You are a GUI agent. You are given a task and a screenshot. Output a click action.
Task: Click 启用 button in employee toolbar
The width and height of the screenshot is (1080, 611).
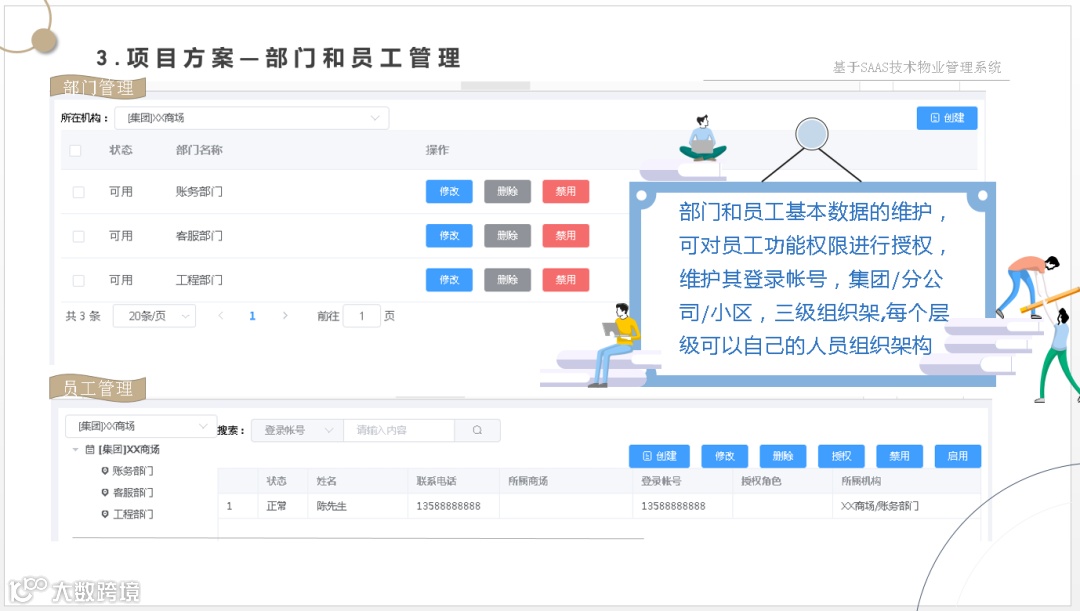[x=957, y=456]
